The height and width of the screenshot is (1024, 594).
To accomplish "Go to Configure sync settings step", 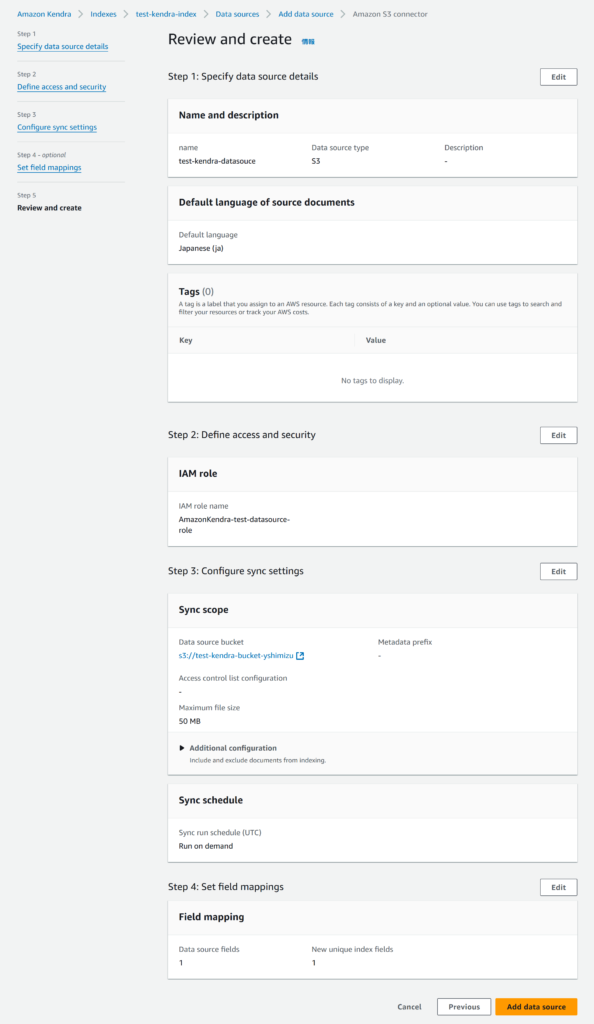I will click(x=57, y=127).
